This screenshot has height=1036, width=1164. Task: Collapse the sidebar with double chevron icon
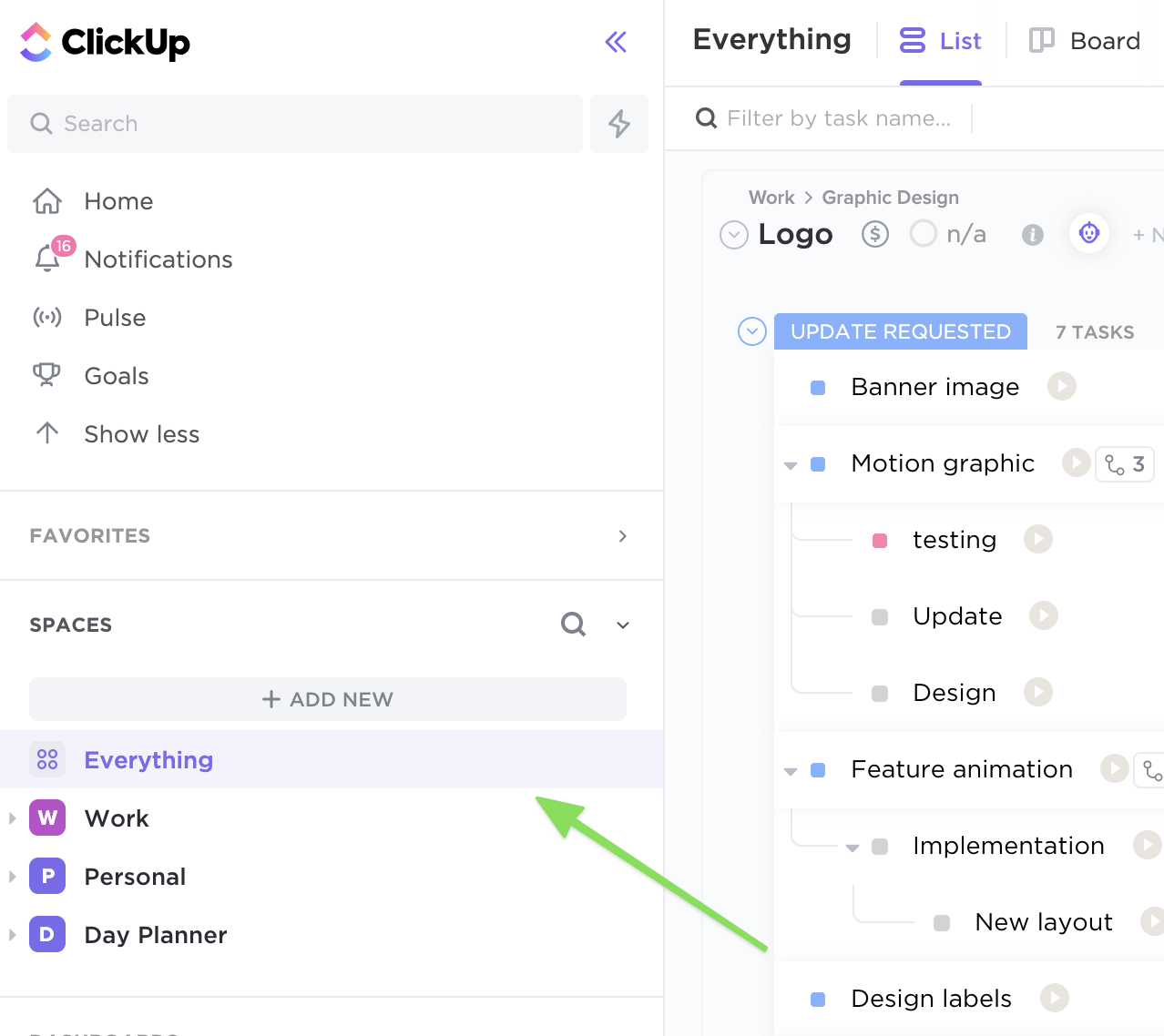[x=616, y=42]
